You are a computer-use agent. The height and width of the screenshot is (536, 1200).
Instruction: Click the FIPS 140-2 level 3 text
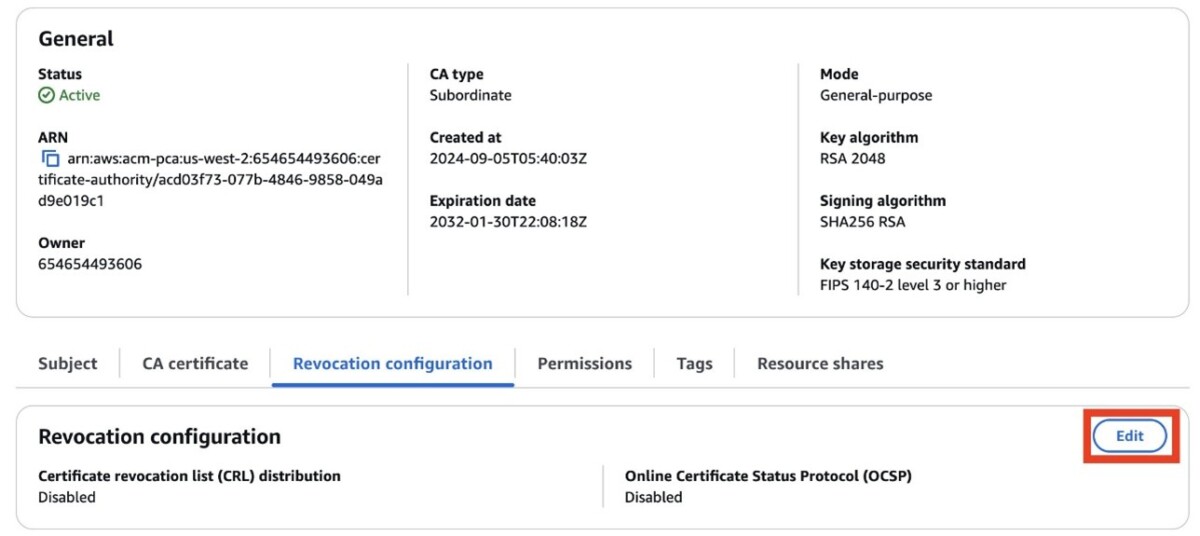coord(912,285)
